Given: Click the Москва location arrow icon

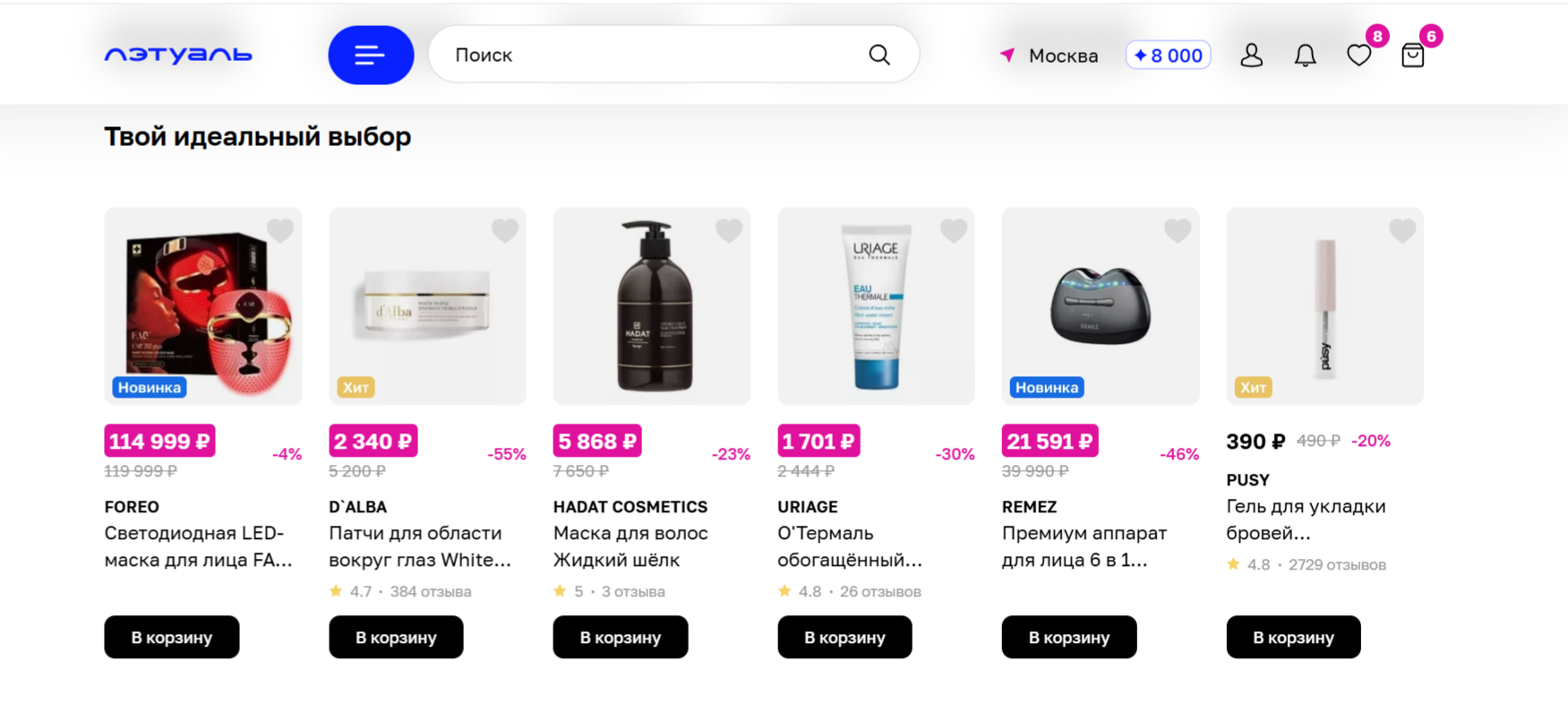Looking at the screenshot, I should click(1007, 56).
